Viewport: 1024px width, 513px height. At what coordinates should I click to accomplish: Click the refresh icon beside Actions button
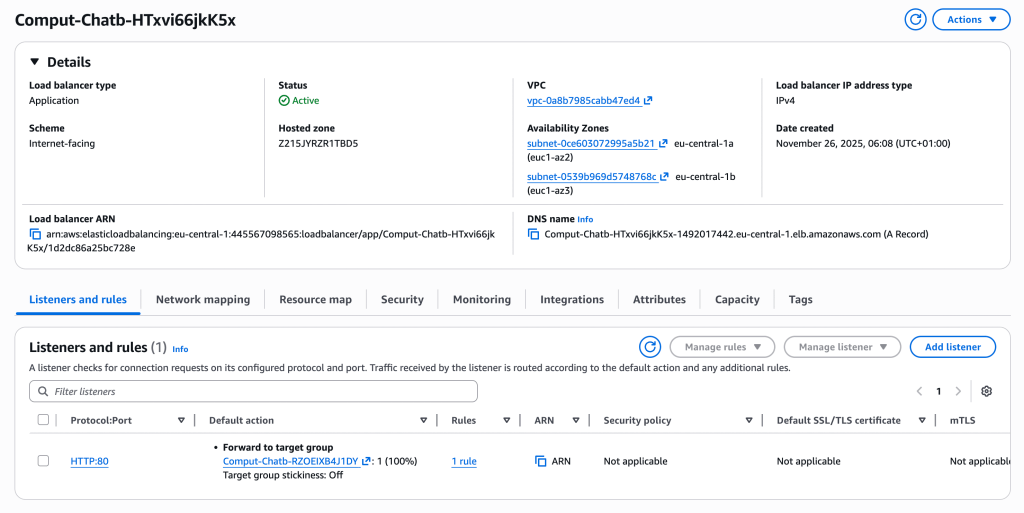click(915, 19)
